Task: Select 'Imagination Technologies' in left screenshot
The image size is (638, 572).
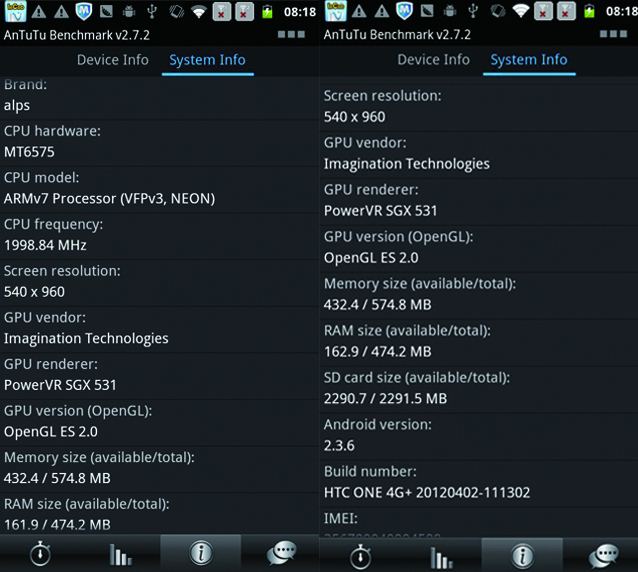Action: tap(86, 338)
